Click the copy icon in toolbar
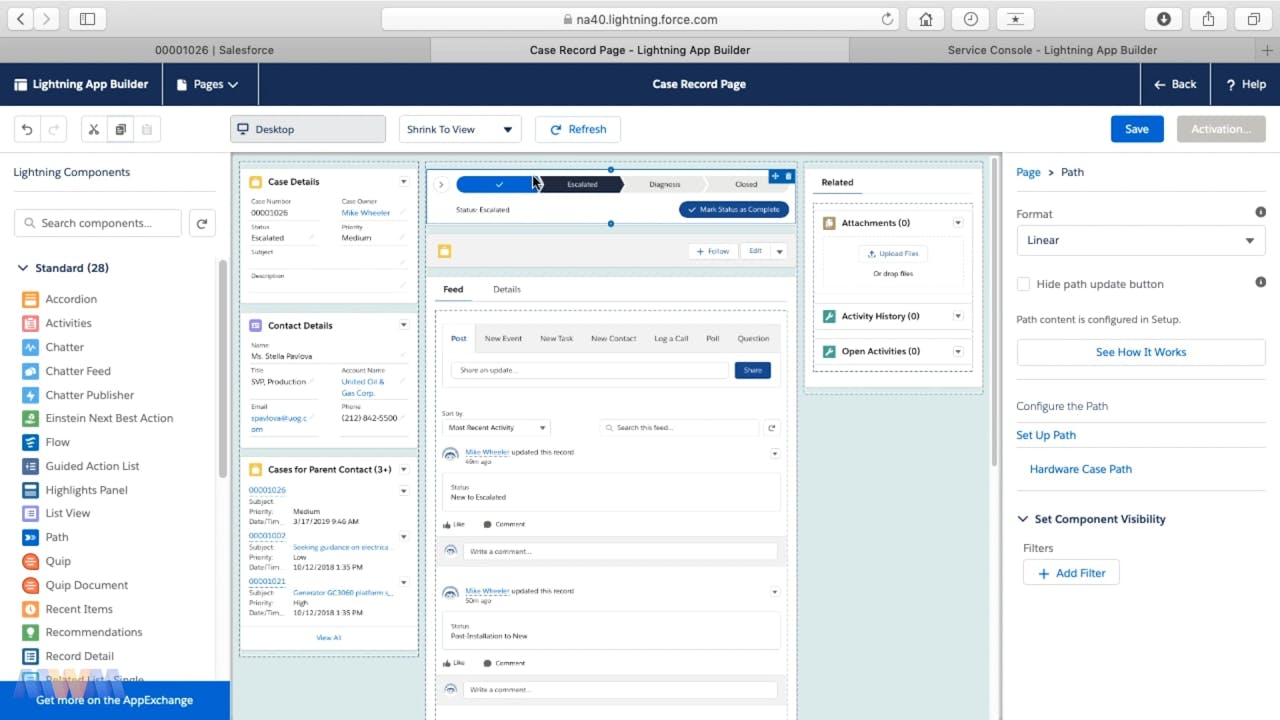 pyautogui.click(x=120, y=129)
